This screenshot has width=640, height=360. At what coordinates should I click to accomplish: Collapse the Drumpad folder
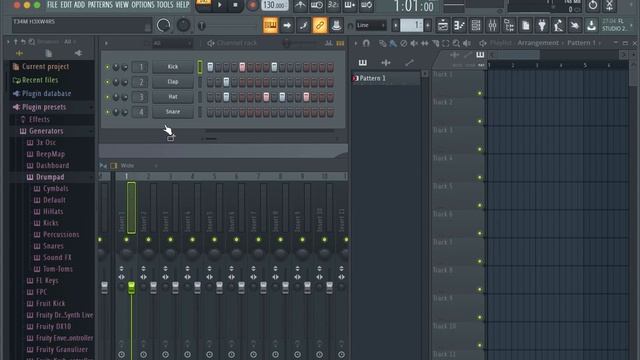coord(50,177)
